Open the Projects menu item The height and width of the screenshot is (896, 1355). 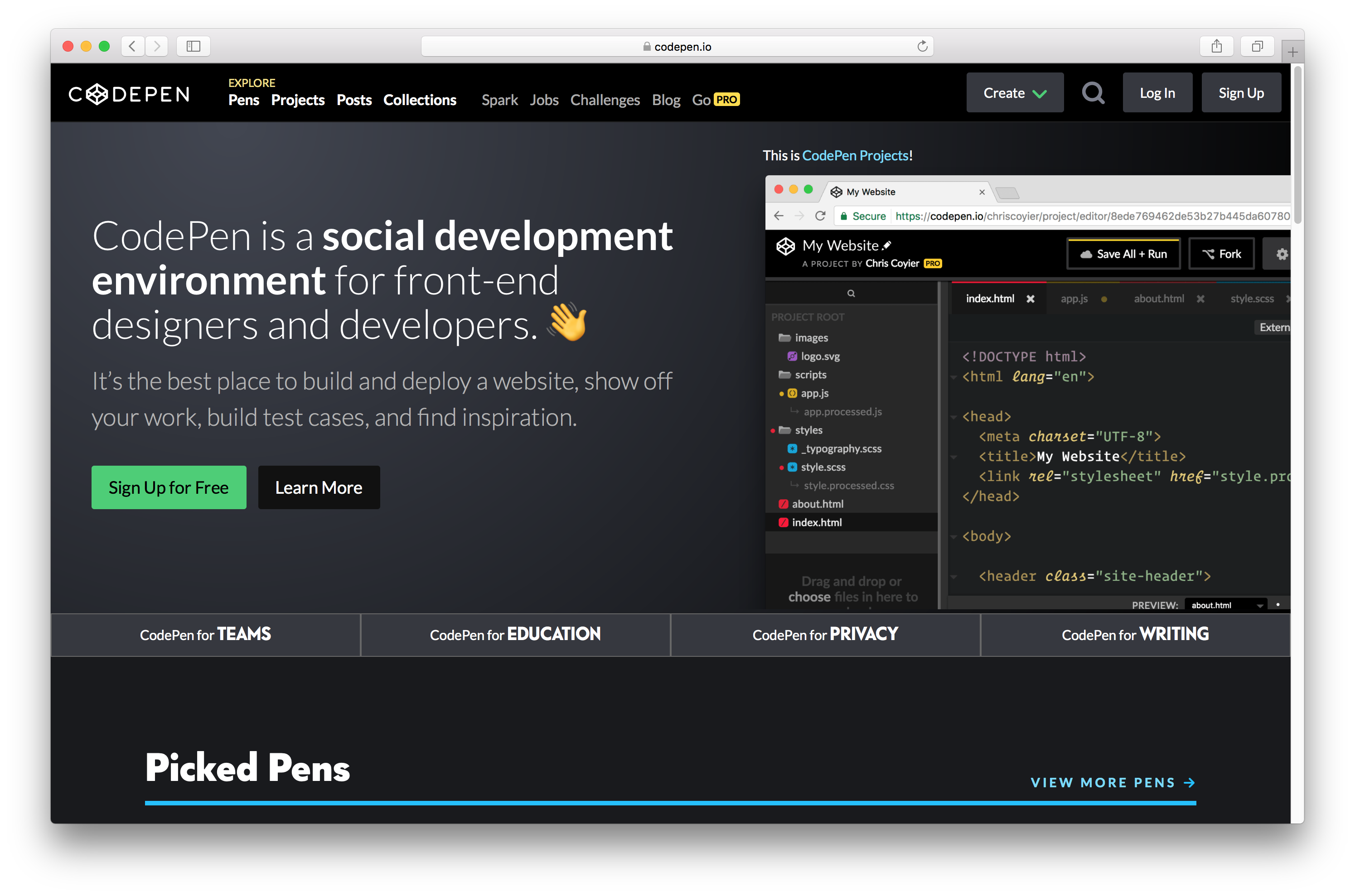pos(297,100)
